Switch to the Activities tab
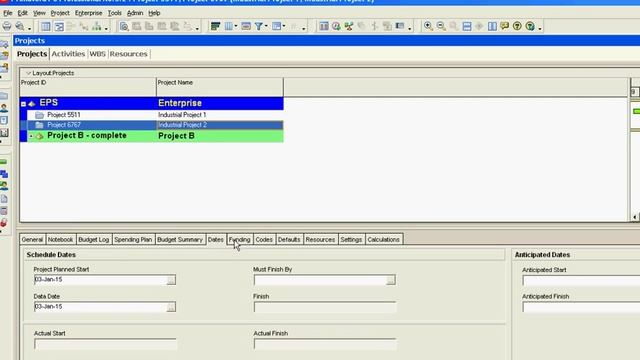 pos(68,54)
